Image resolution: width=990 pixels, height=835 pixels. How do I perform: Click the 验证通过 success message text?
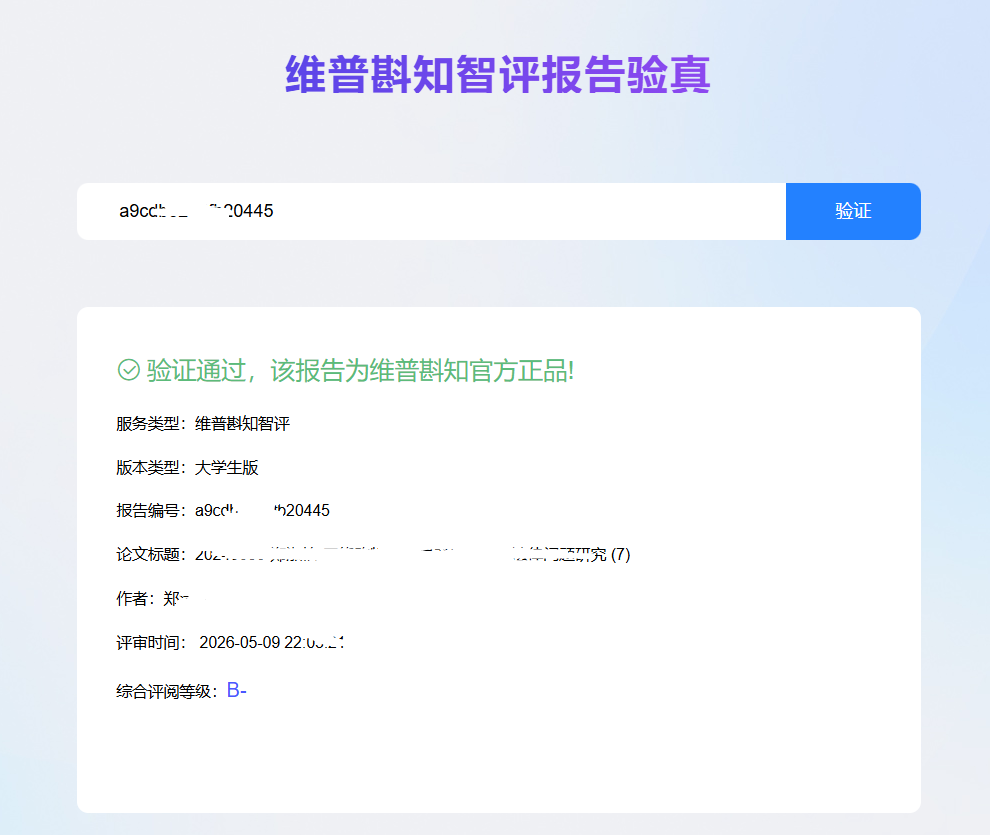coord(361,370)
